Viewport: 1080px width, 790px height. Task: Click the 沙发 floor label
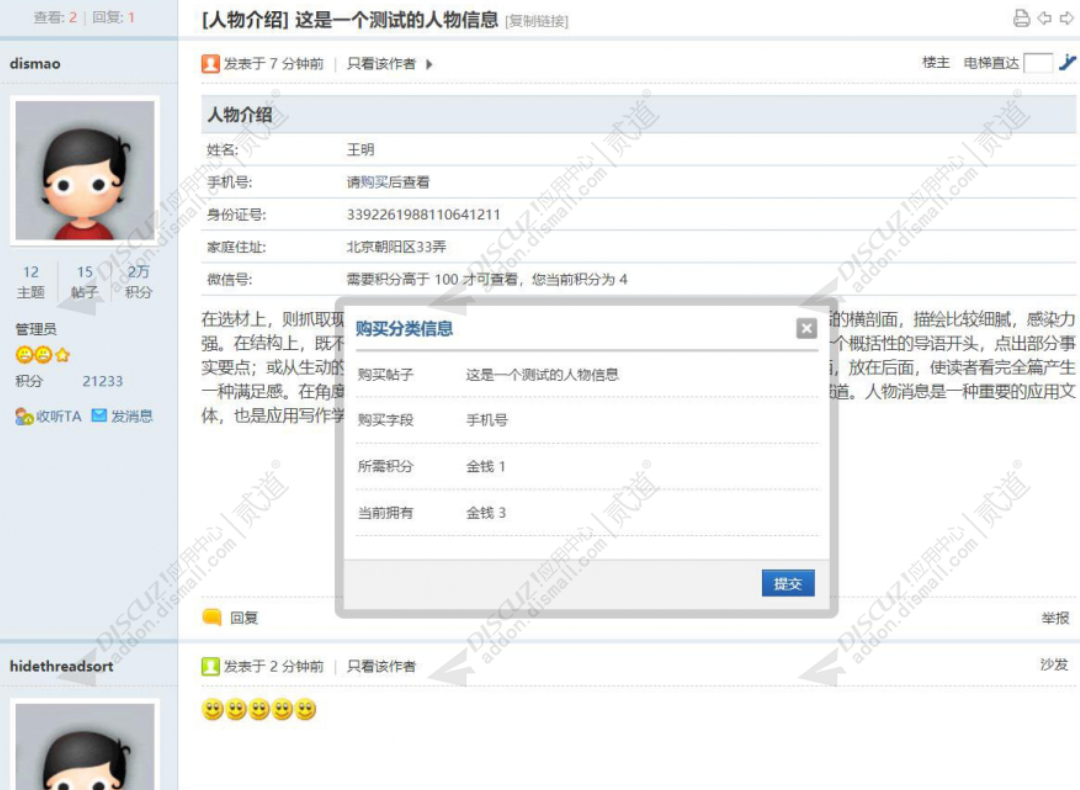tap(1055, 665)
